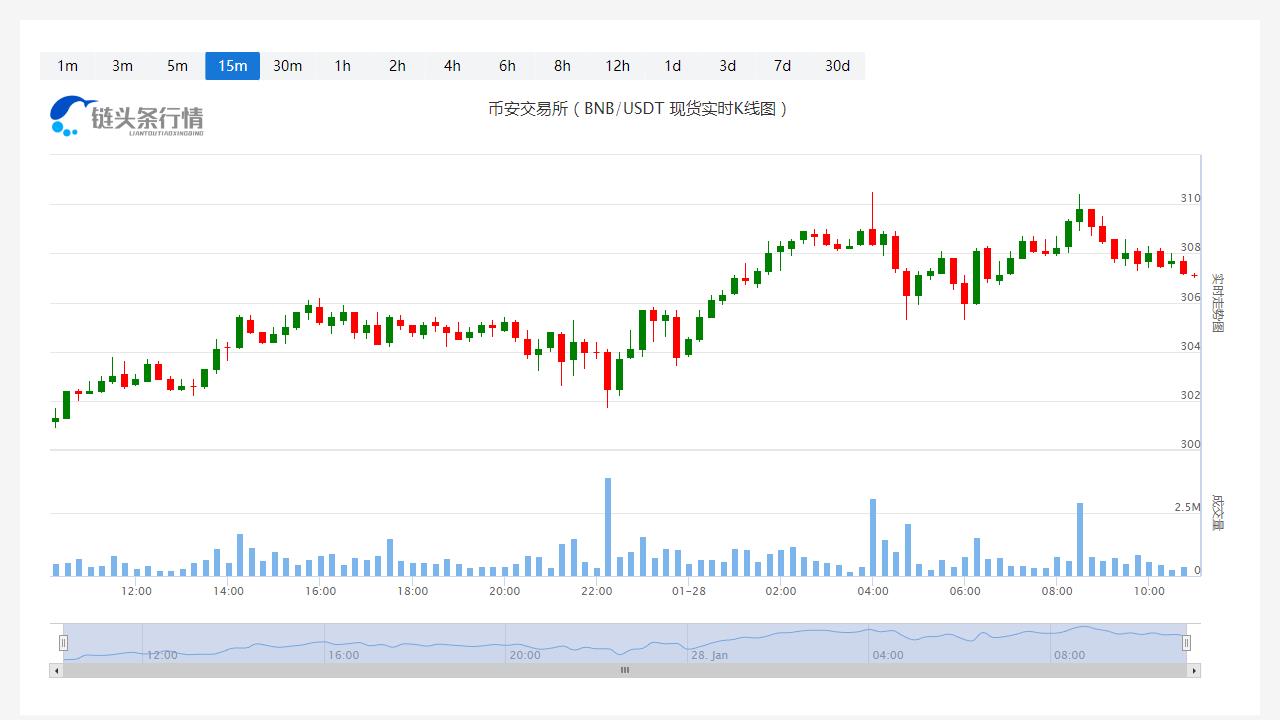Screen dimensions: 1280x720
Task: Select the 1m interval tab
Action: (67, 66)
